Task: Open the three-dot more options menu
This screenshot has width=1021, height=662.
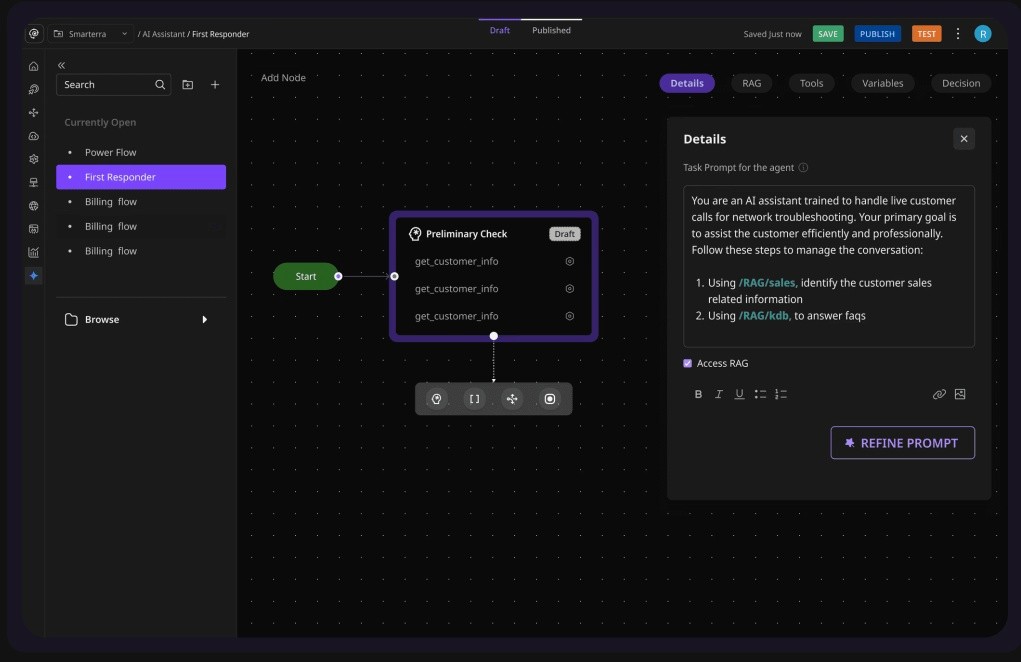Action: point(958,34)
